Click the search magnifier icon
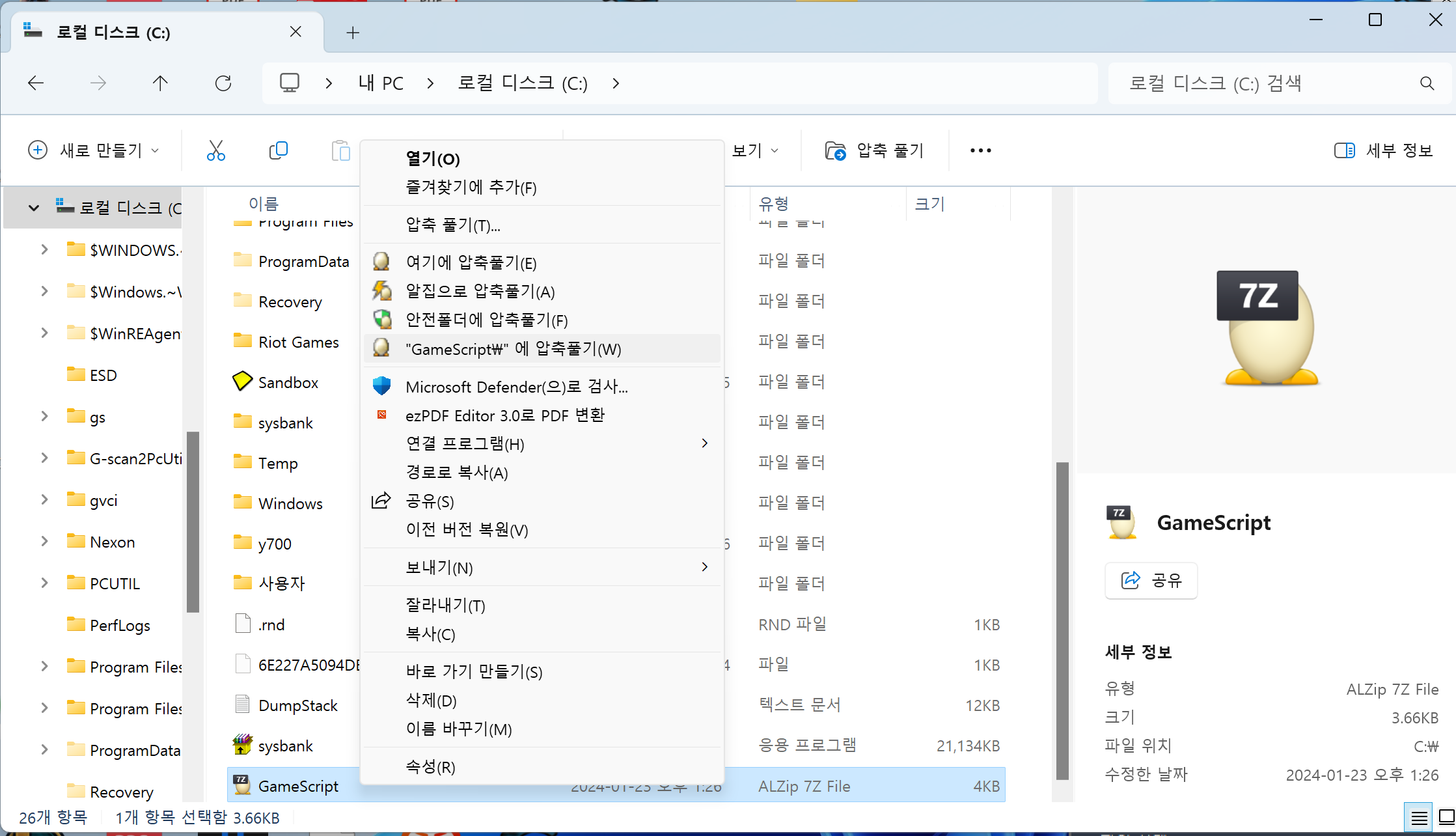This screenshot has height=836, width=1456. 1427,83
